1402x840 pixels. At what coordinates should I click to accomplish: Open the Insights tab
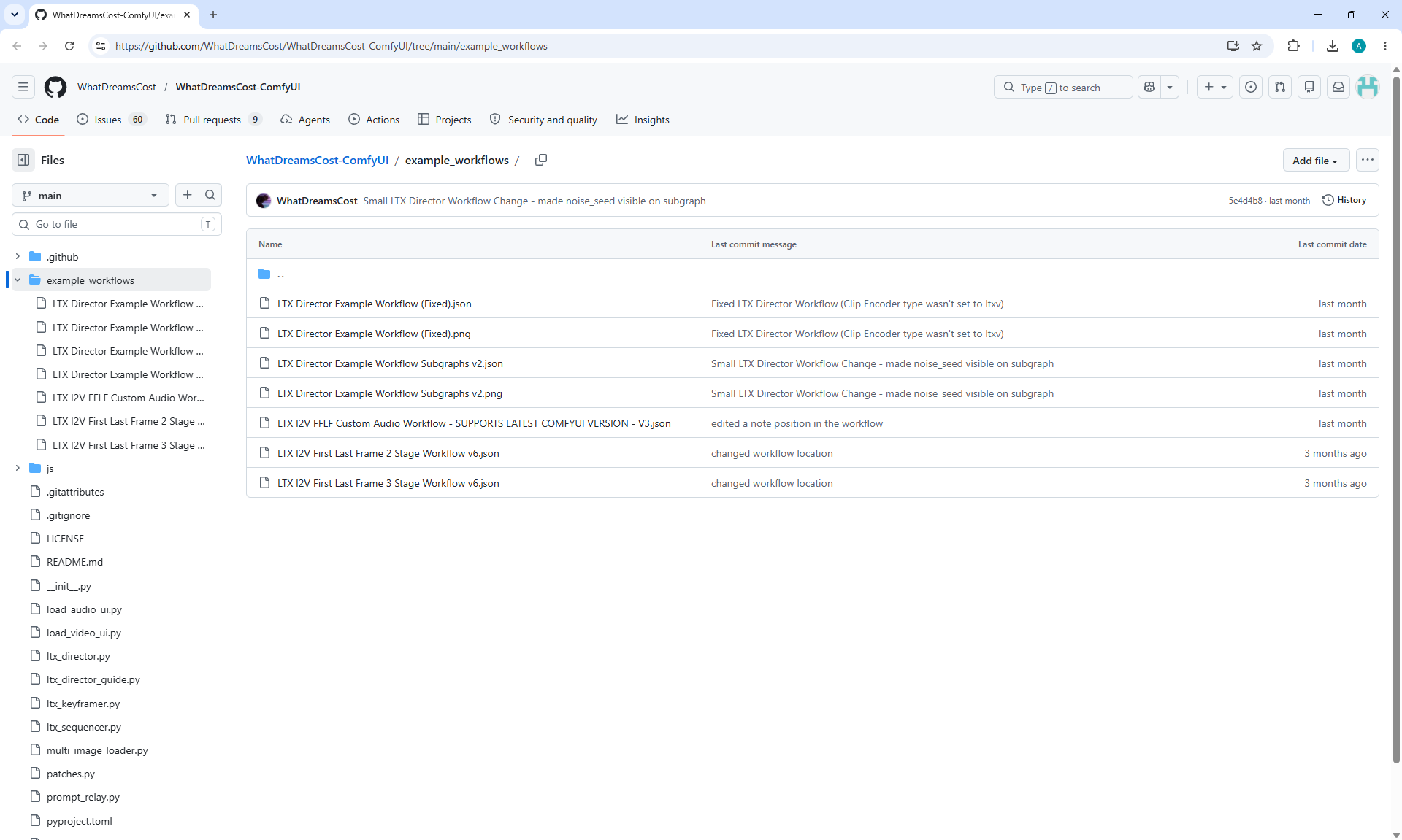pyautogui.click(x=643, y=120)
